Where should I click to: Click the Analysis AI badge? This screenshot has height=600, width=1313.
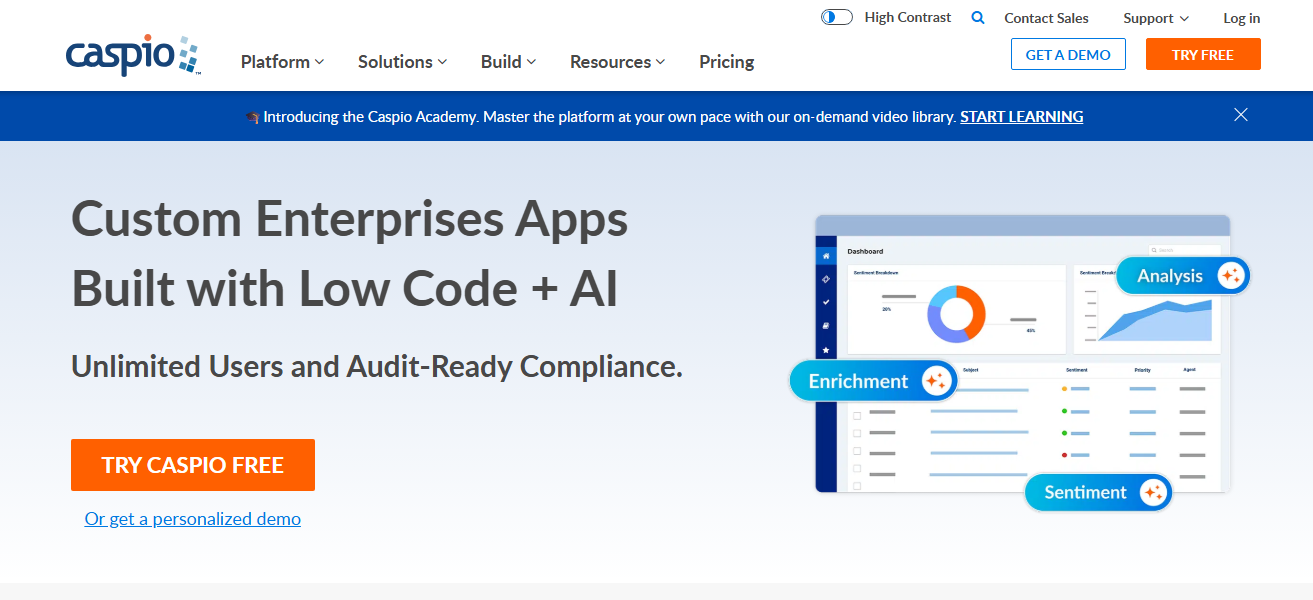[x=1183, y=276]
